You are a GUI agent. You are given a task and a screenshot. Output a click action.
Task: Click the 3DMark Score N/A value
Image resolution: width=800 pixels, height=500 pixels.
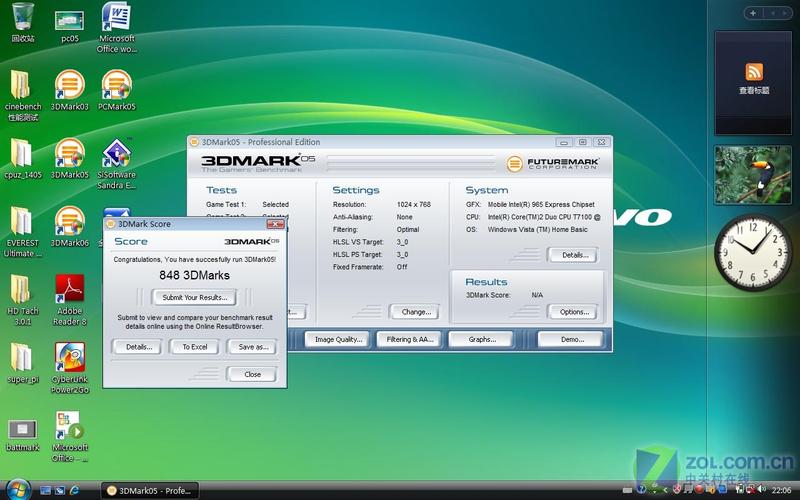(537, 295)
